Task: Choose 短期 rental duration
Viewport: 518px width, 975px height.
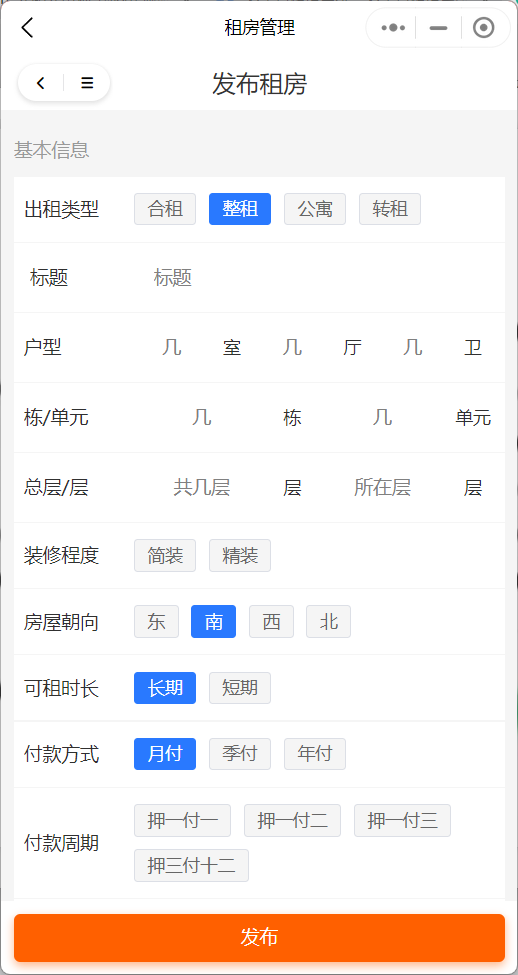Action: pyautogui.click(x=240, y=688)
